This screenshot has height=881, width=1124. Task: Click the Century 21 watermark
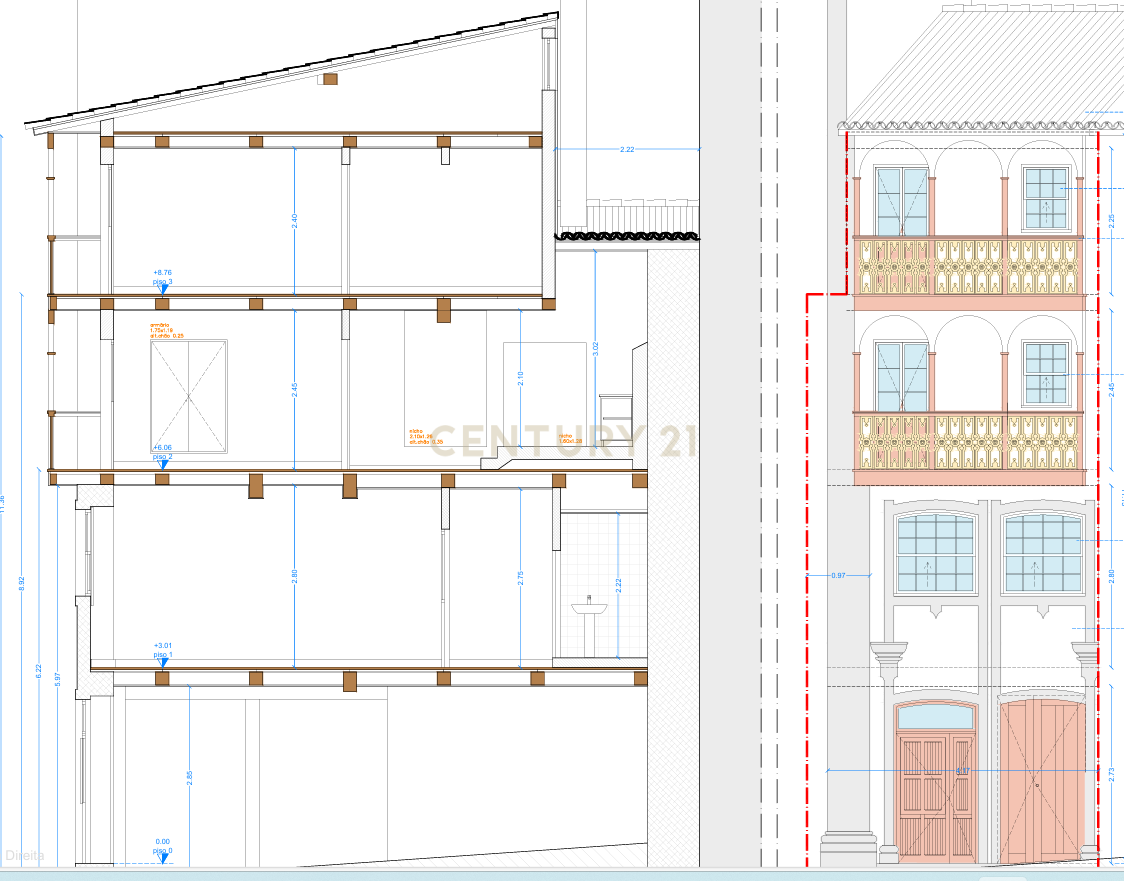click(563, 441)
